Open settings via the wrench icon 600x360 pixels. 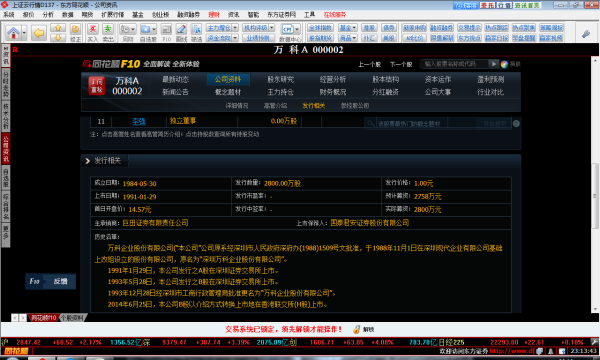click(x=586, y=34)
